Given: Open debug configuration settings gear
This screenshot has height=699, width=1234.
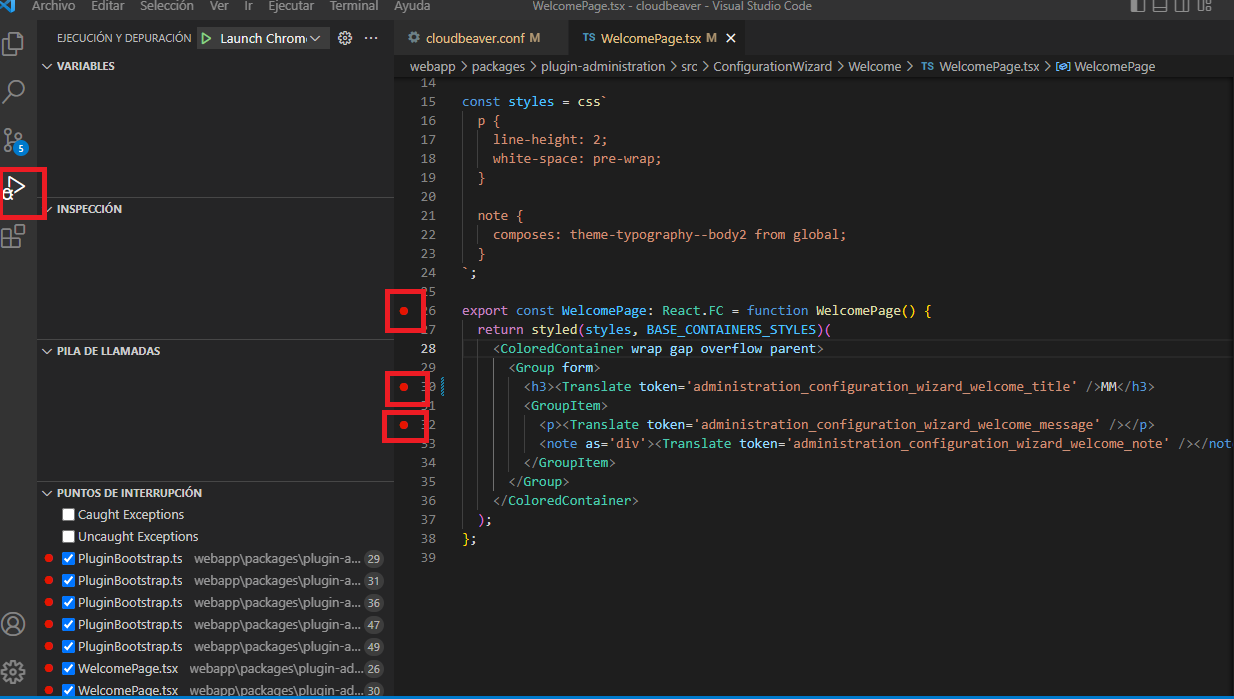Looking at the screenshot, I should [x=345, y=37].
